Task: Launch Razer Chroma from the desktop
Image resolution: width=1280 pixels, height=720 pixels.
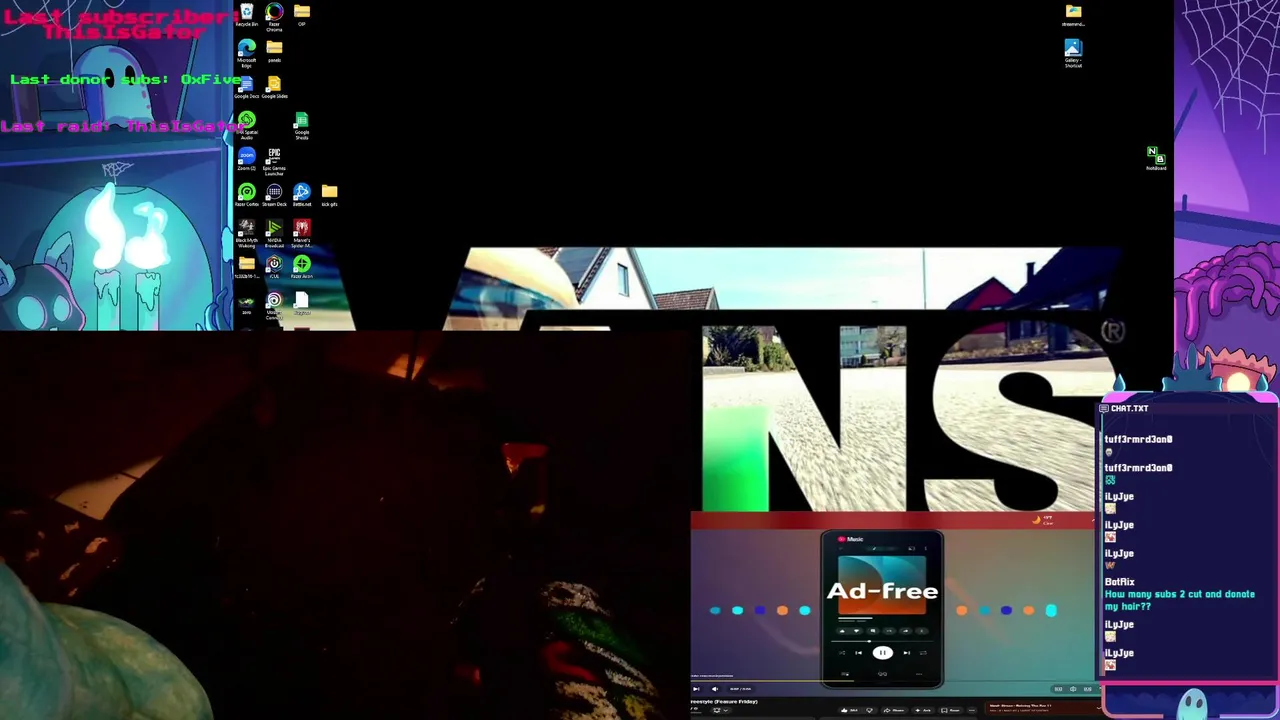Action: coord(274,16)
